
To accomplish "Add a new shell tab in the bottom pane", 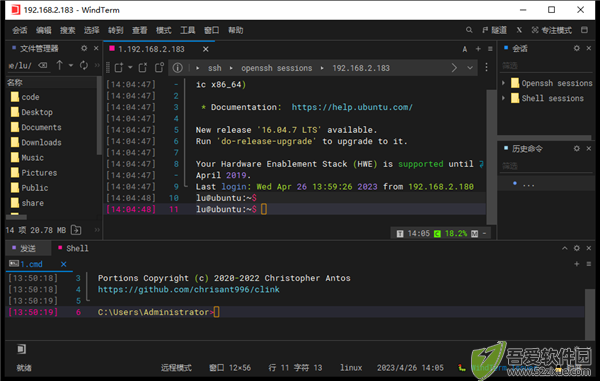I will point(576,264).
